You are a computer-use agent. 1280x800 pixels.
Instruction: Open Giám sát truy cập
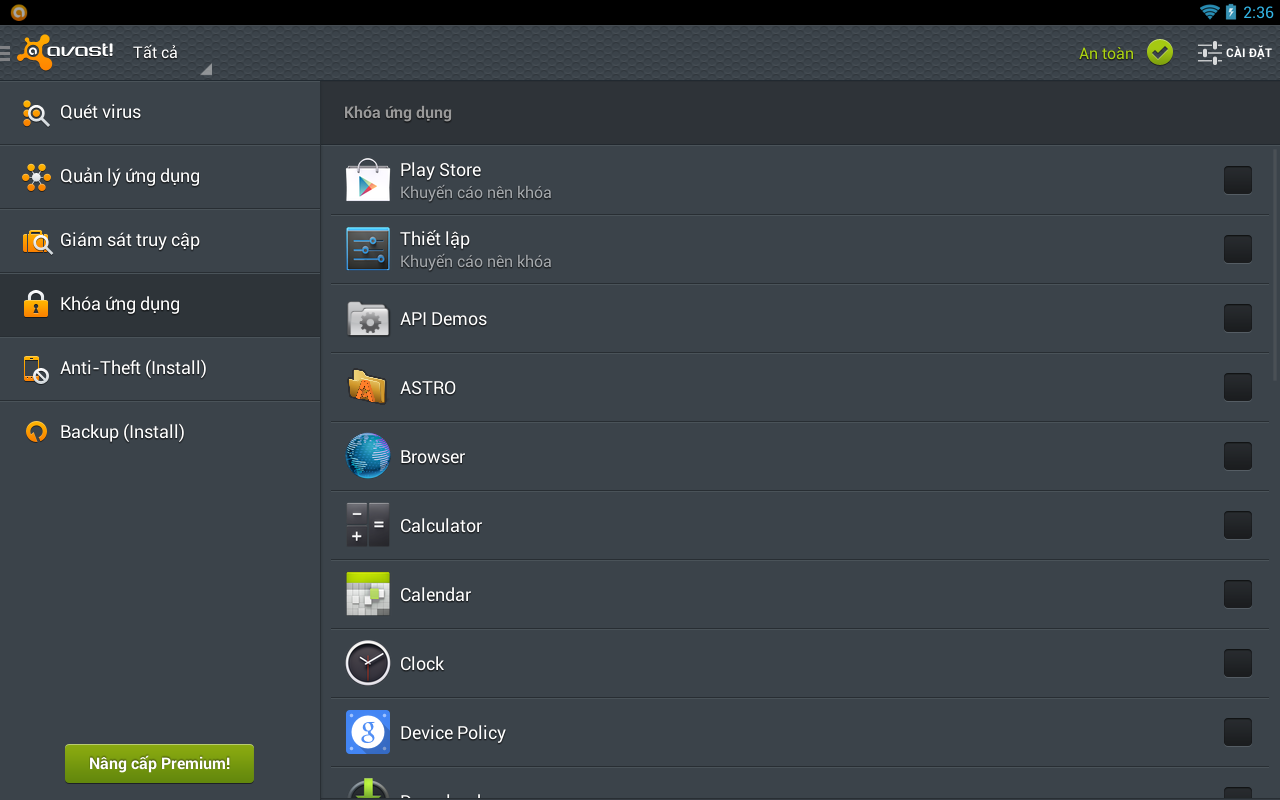click(x=160, y=241)
